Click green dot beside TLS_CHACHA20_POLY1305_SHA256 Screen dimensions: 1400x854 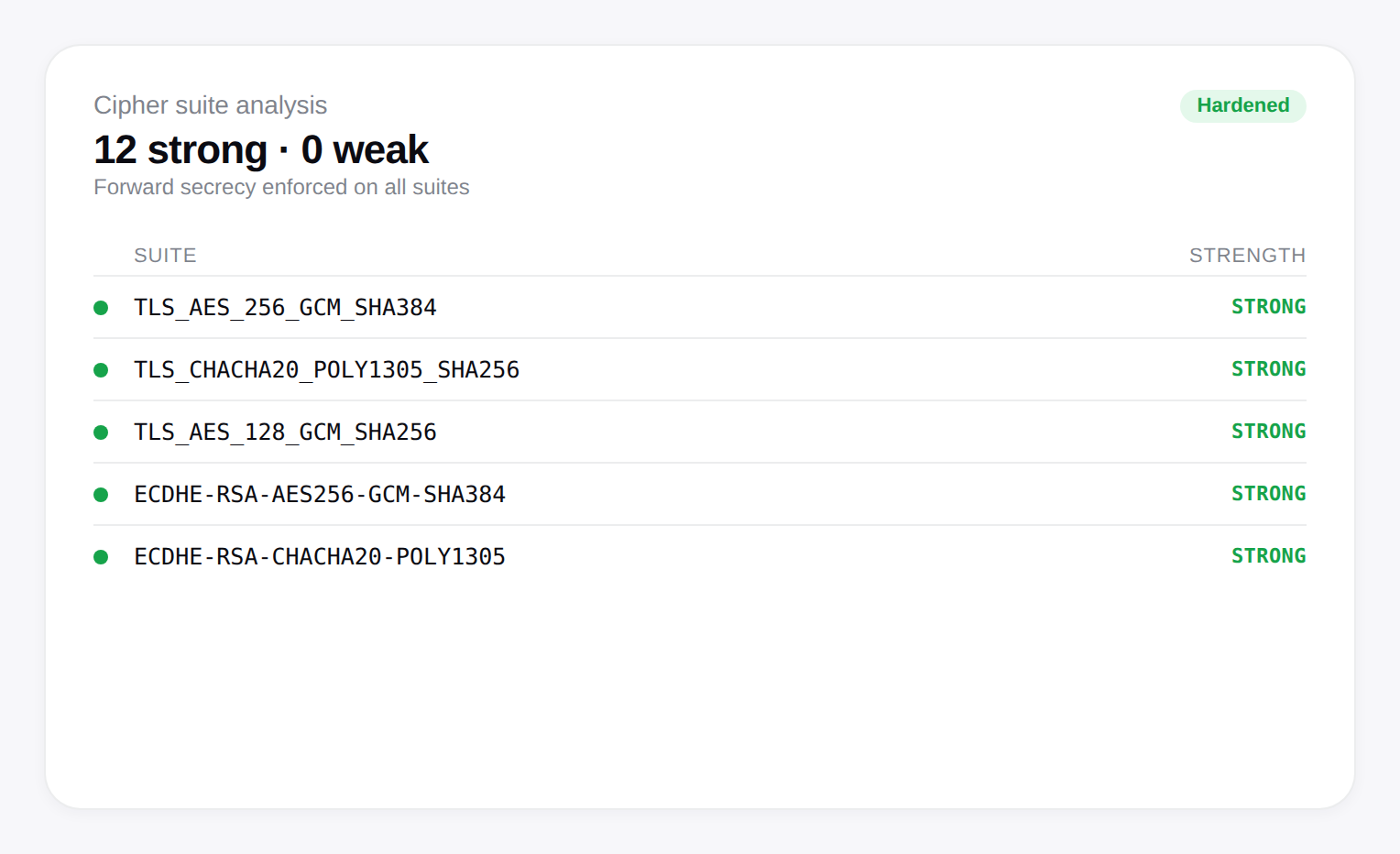click(101, 370)
